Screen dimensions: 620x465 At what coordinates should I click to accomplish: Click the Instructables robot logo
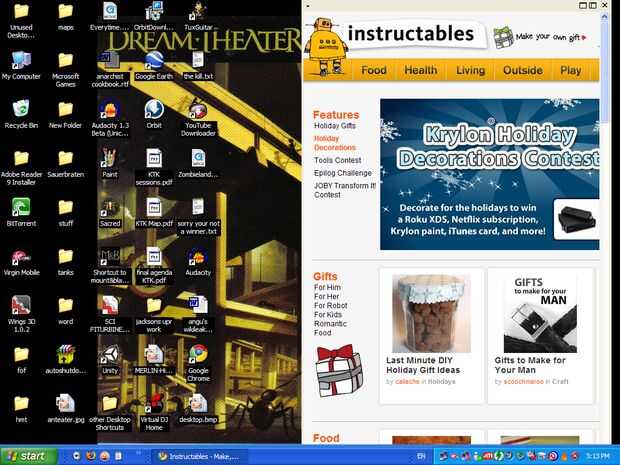325,47
